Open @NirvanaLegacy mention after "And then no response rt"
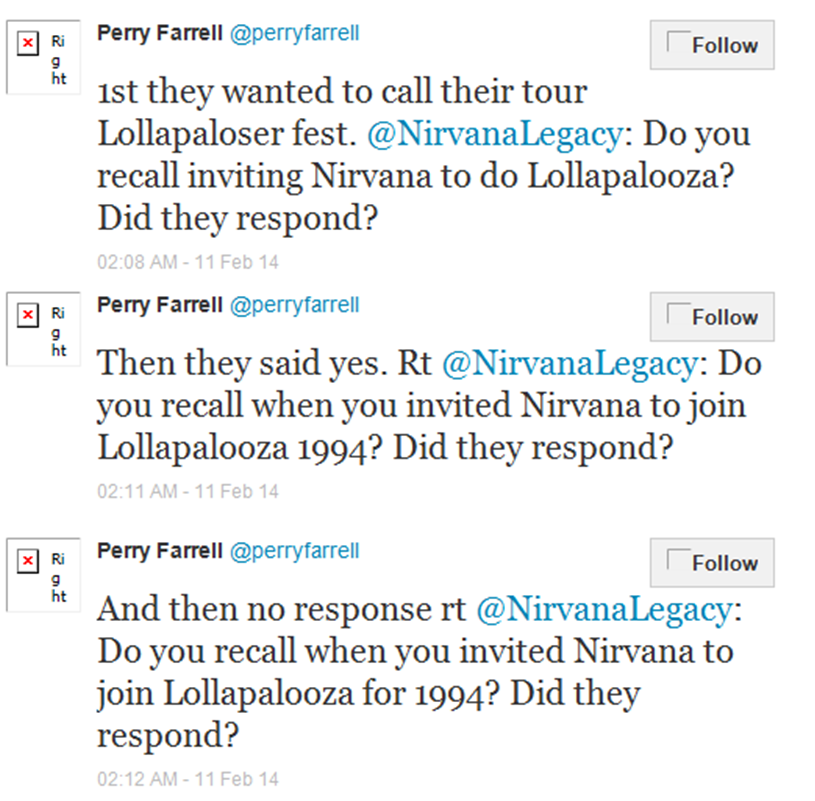Viewport: 815px width, 801px height. click(x=603, y=610)
